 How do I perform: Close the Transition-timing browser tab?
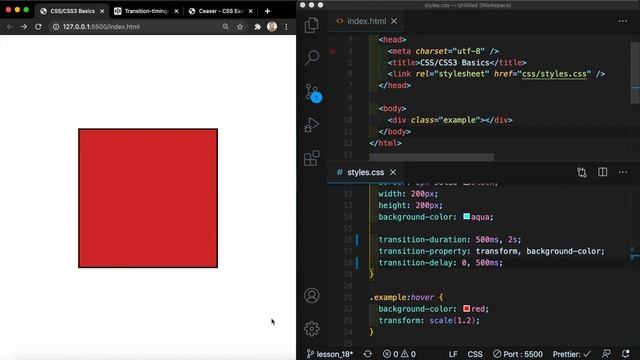[x=176, y=11]
